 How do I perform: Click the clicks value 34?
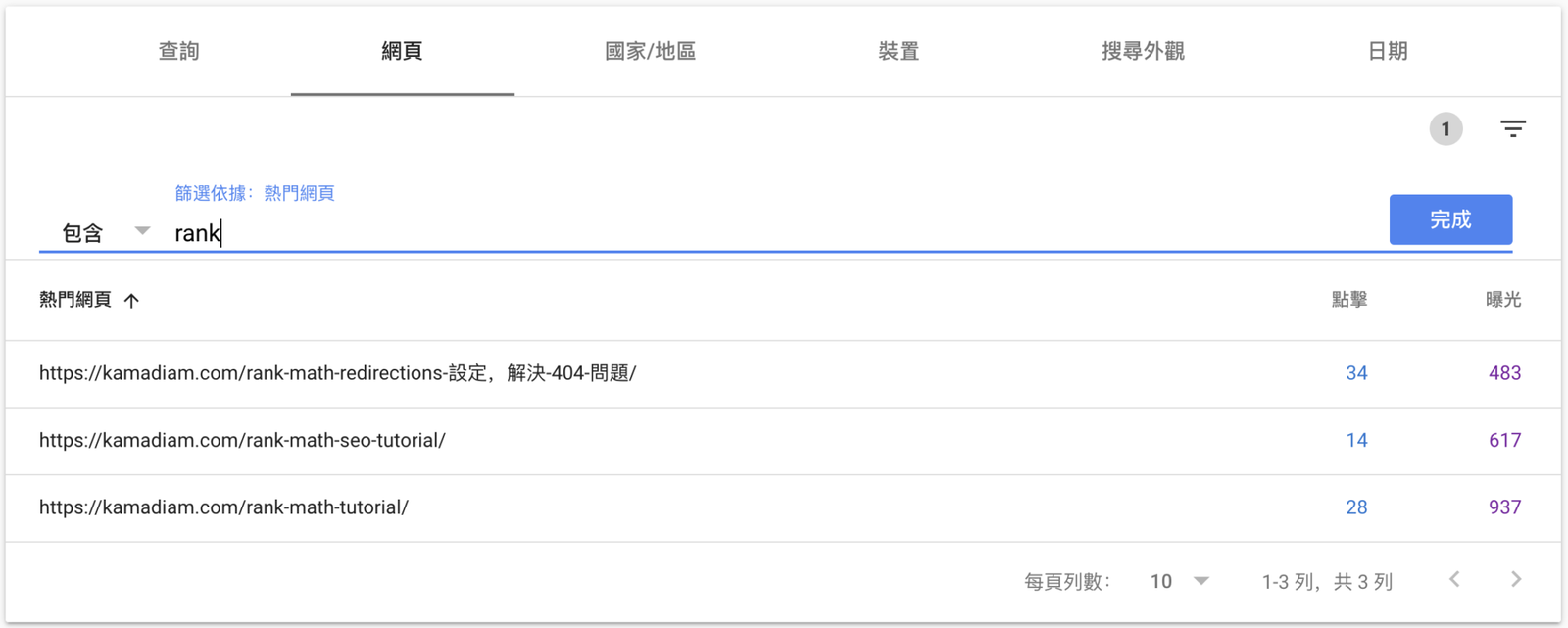1356,373
